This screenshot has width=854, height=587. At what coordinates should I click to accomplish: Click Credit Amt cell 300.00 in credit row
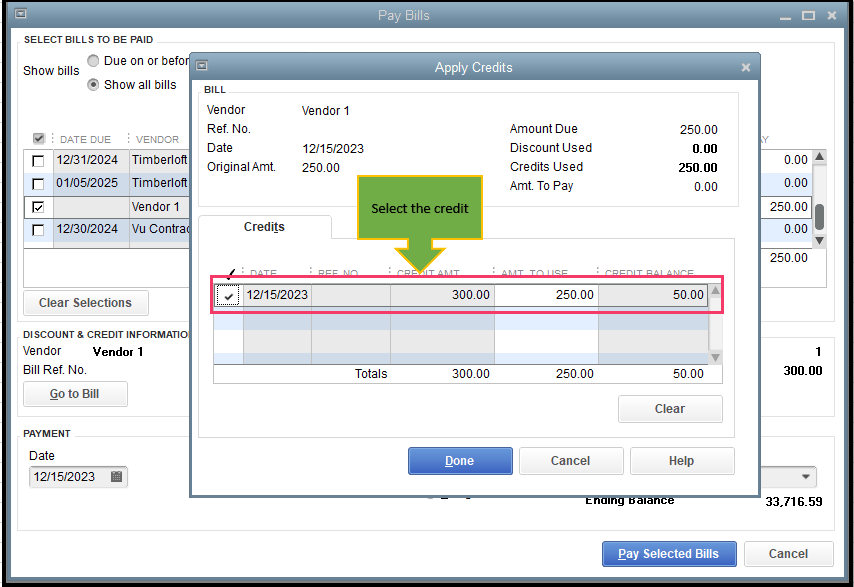[442, 295]
